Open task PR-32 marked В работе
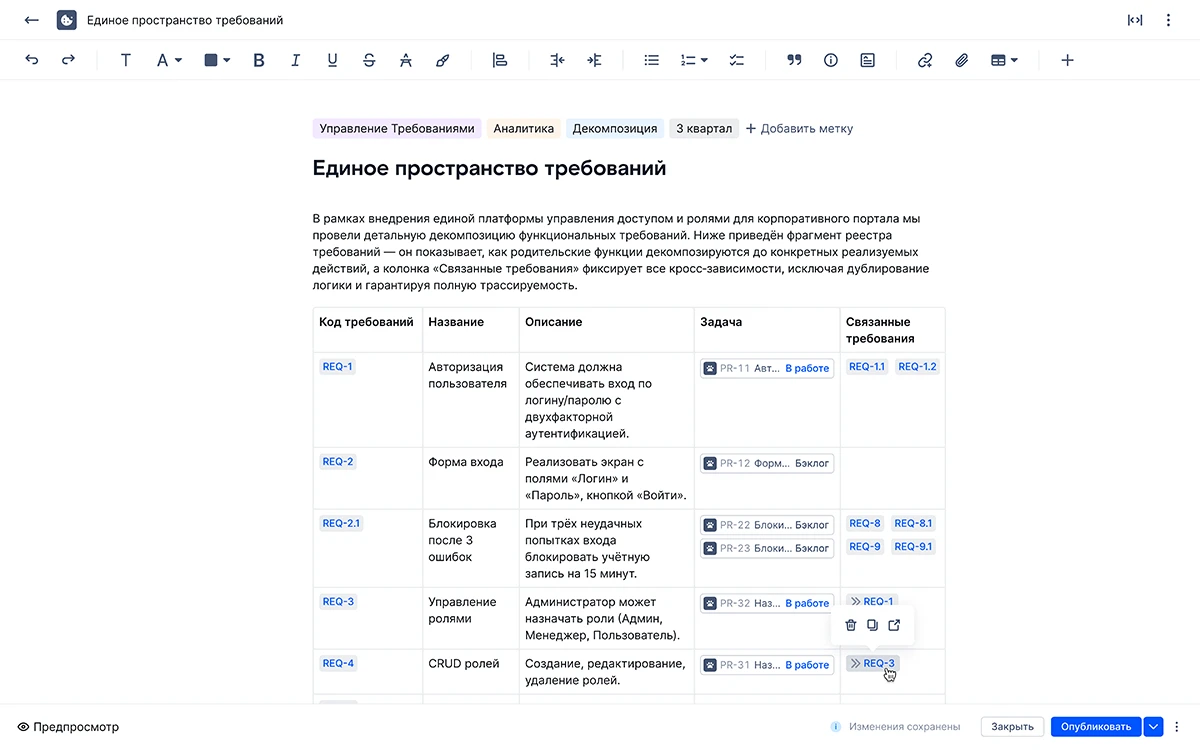Image resolution: width=1200 pixels, height=750 pixels. coord(767,603)
